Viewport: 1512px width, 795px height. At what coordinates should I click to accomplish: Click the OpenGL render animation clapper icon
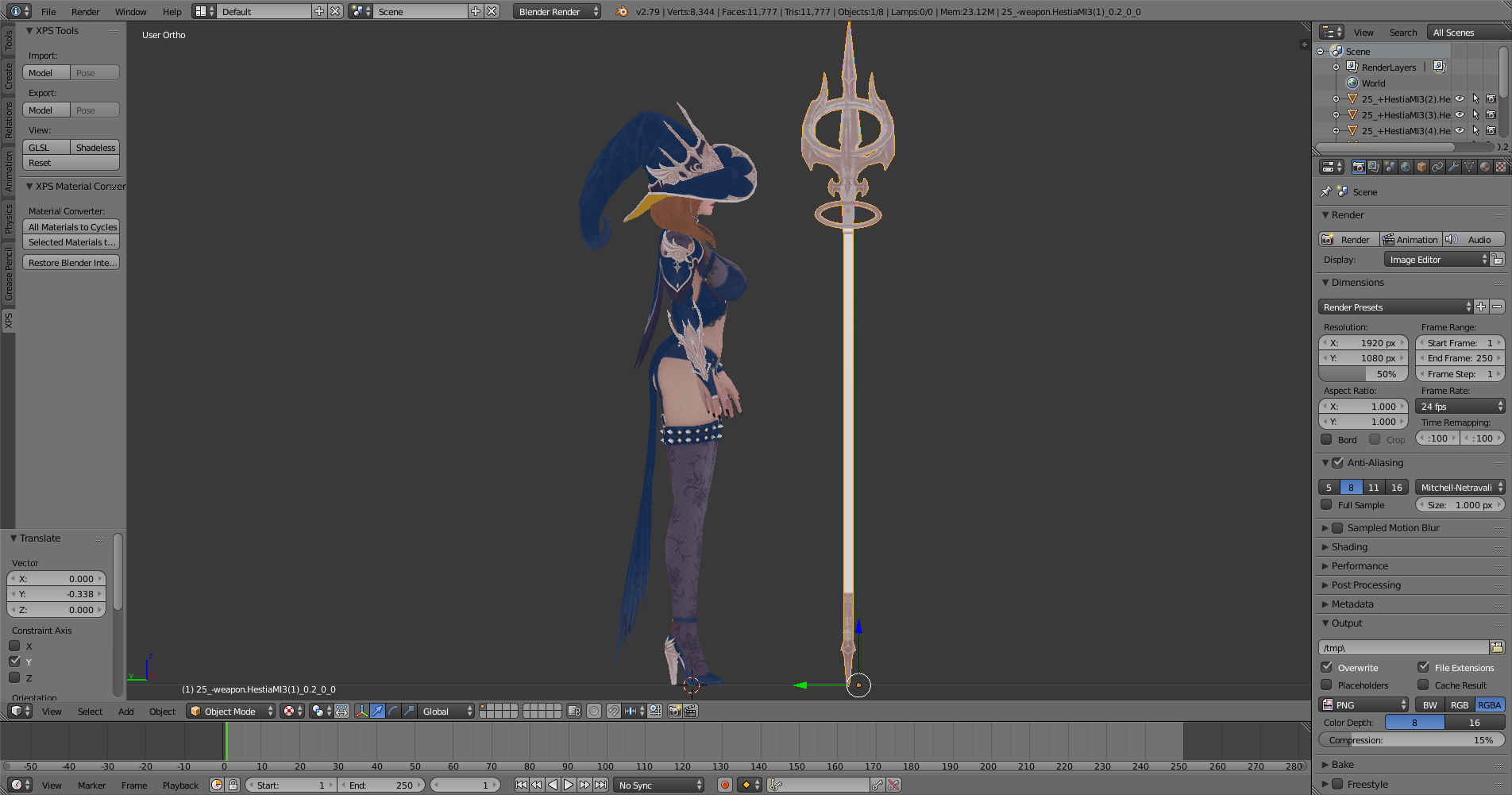(x=690, y=711)
